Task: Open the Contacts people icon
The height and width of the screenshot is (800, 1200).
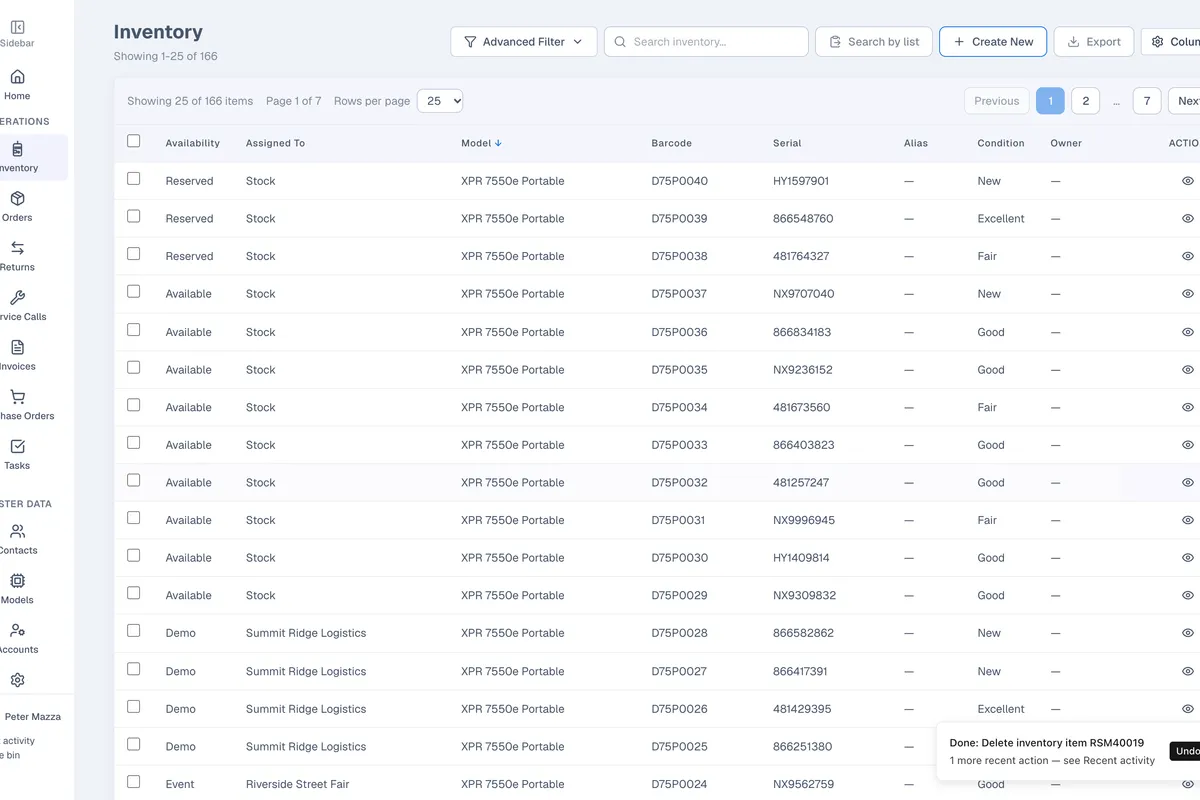Action: tap(17, 532)
